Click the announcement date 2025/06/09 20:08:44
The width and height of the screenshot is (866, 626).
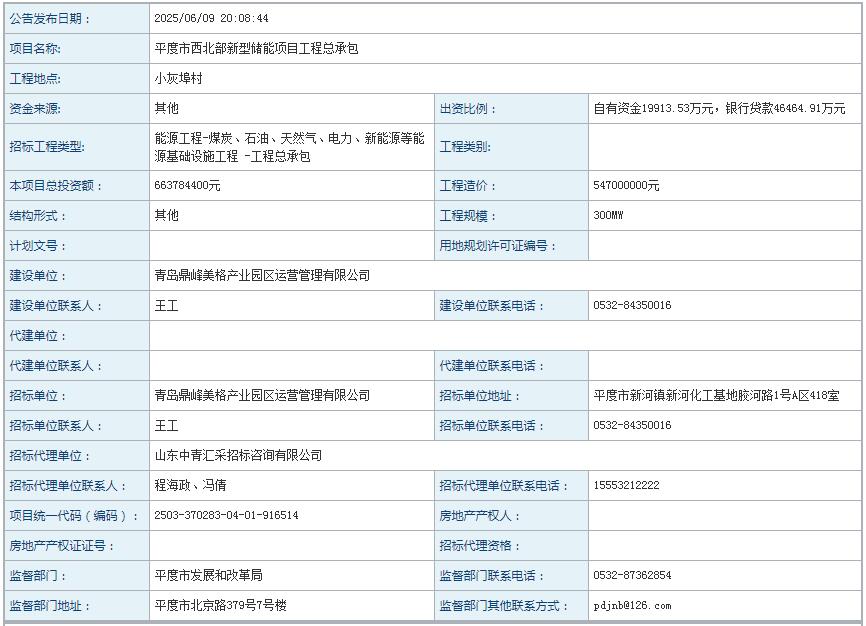pos(211,18)
